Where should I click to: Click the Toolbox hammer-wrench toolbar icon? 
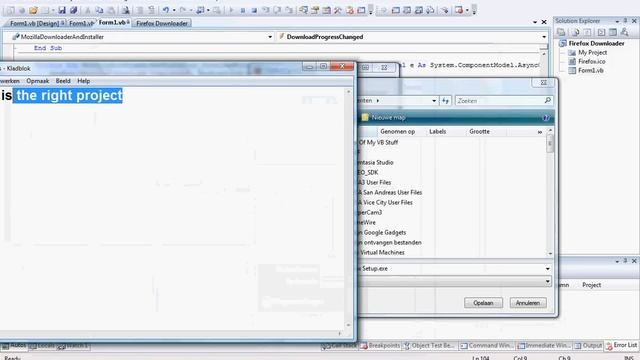[338, 10]
